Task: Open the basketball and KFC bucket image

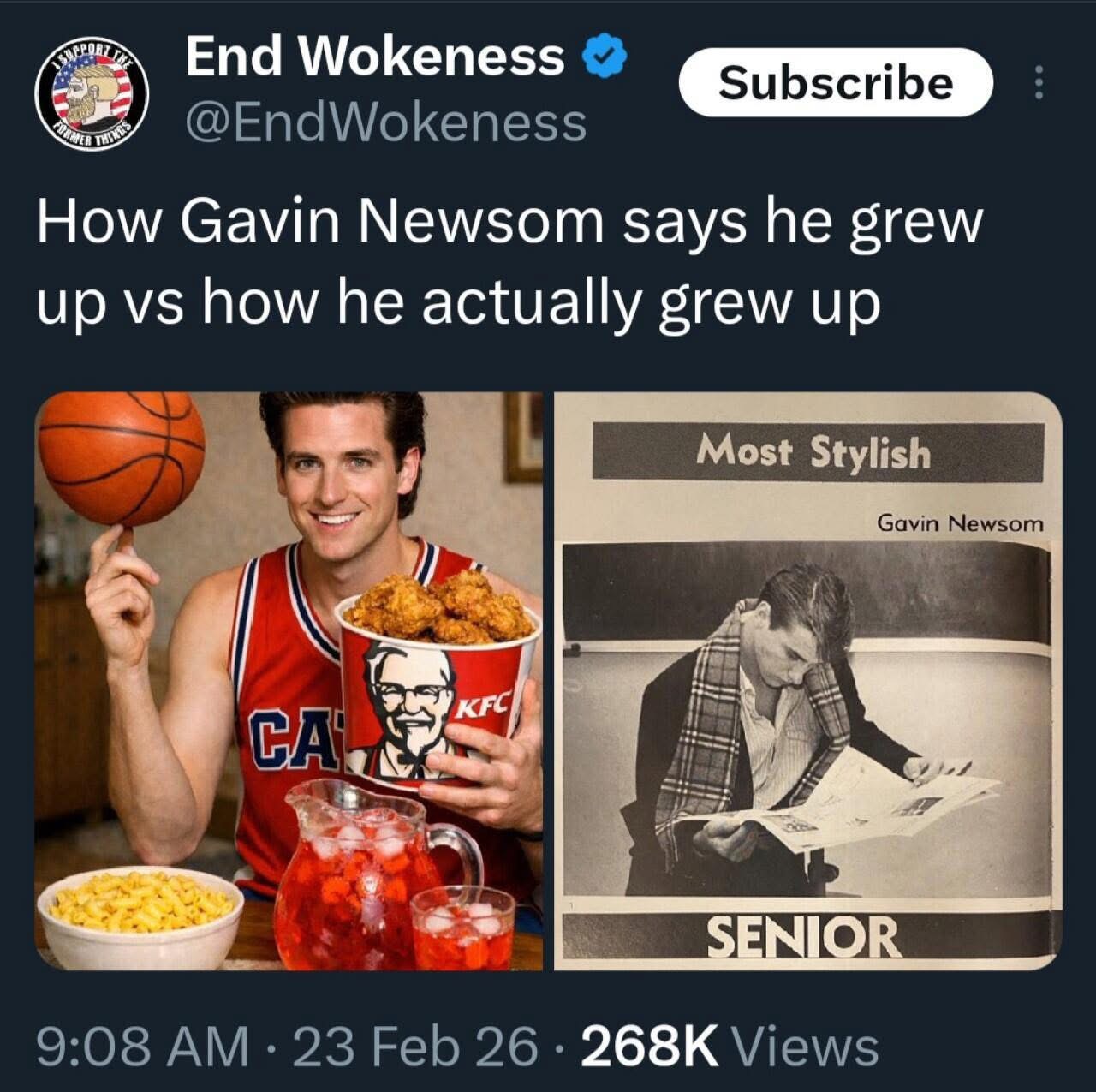Action: coord(289,681)
